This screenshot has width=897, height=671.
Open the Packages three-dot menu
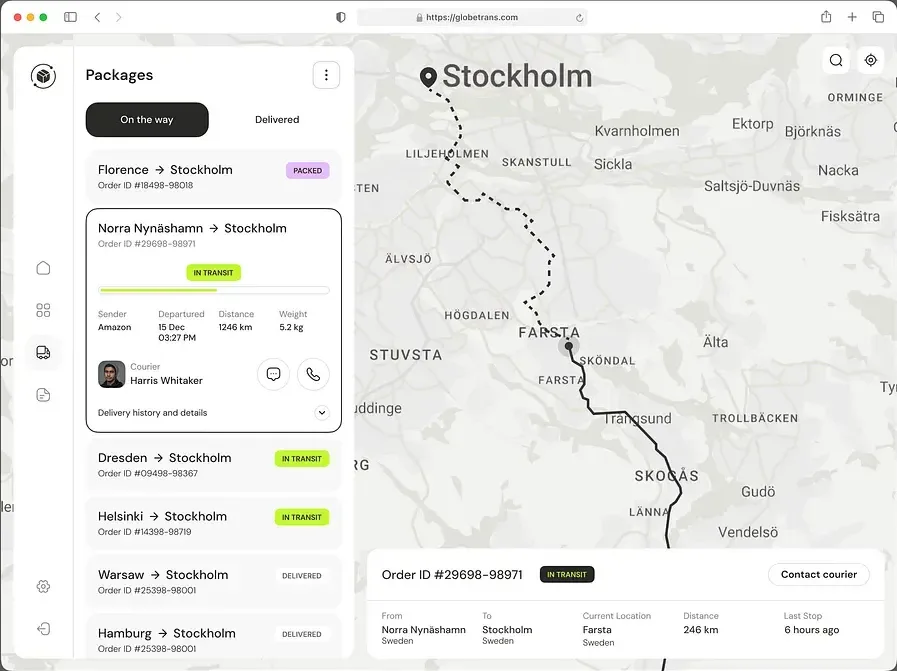coord(326,75)
